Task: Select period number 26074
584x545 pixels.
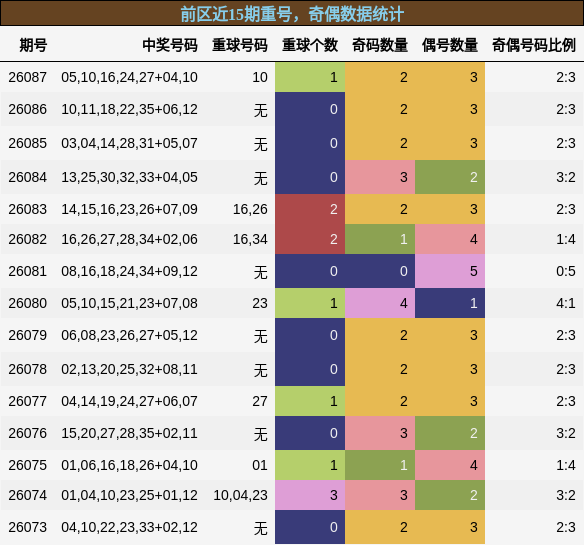Action: point(28,495)
